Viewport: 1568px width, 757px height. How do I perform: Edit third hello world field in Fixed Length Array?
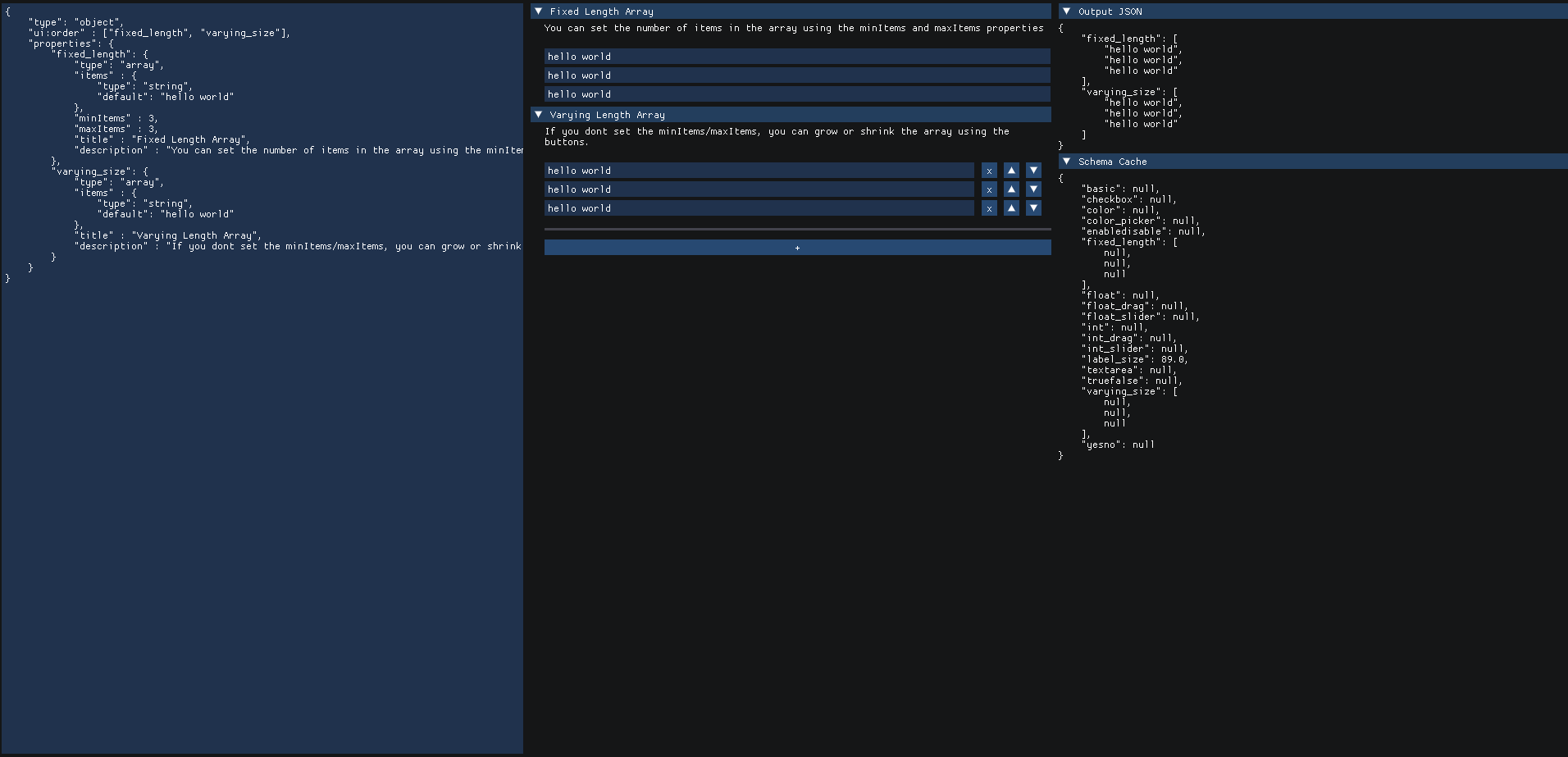(797, 94)
